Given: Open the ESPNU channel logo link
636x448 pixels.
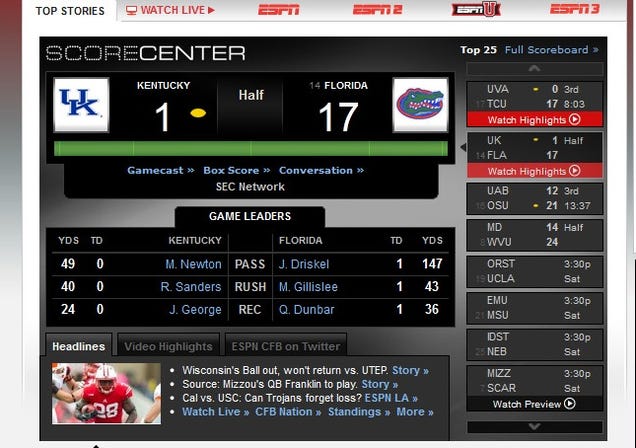Looking at the screenshot, I should click(476, 9).
